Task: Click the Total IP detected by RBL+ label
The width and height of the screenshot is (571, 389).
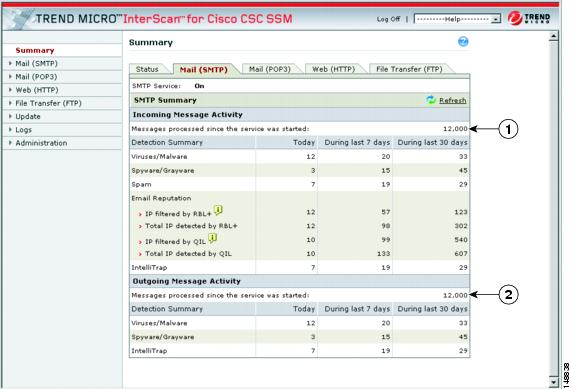Action: [191, 226]
